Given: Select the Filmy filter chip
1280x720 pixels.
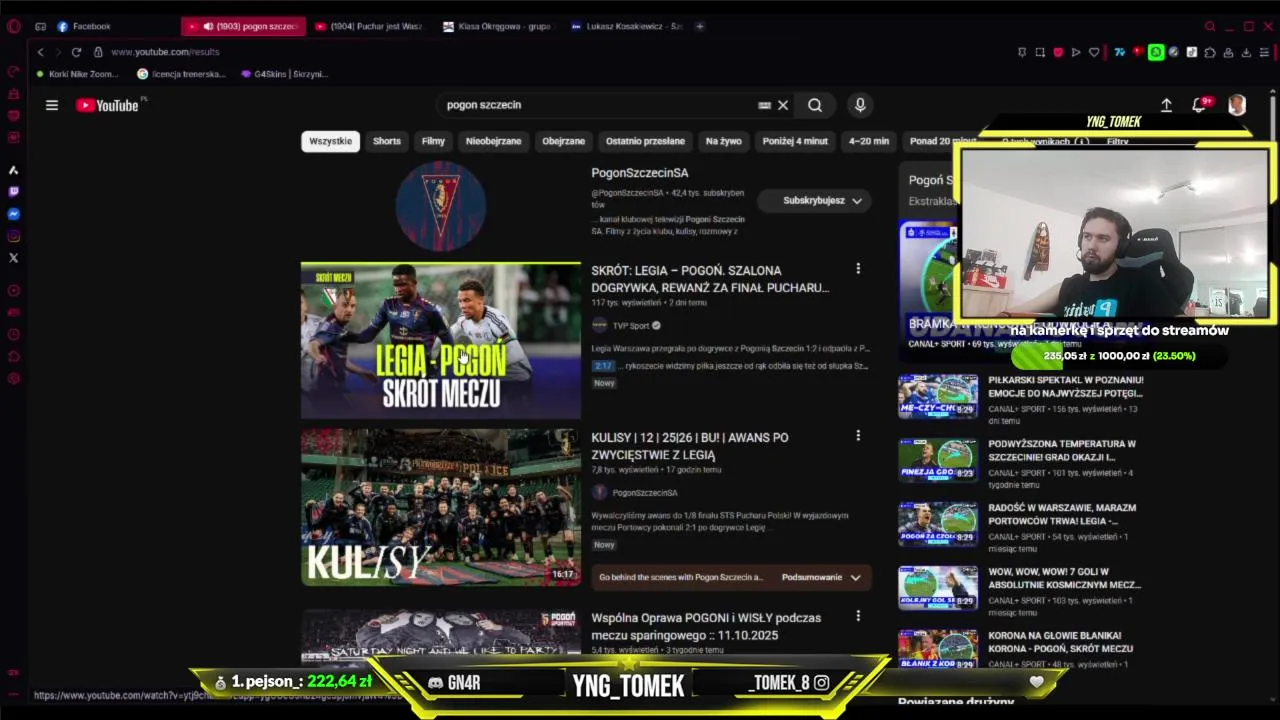Looking at the screenshot, I should pyautogui.click(x=433, y=141).
